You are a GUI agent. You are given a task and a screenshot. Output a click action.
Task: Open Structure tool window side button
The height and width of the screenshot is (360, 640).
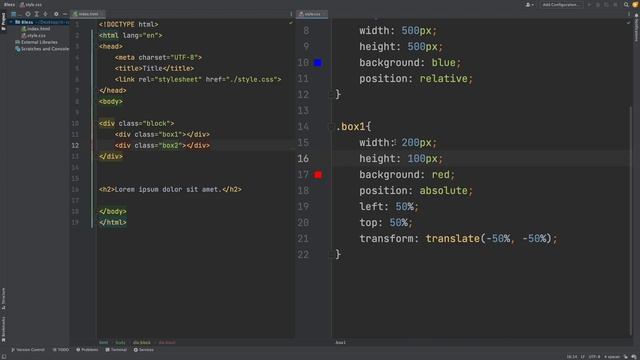coord(3,298)
